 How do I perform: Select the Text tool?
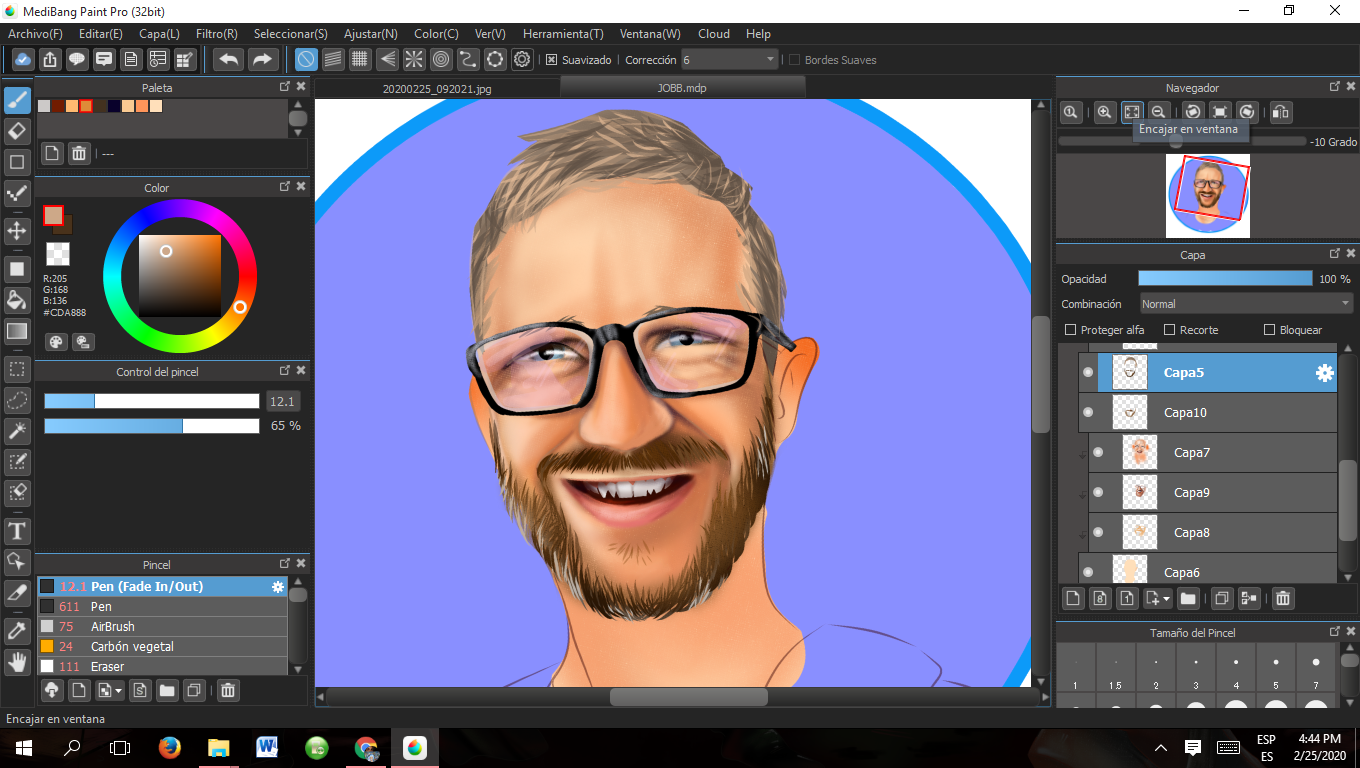pos(17,530)
